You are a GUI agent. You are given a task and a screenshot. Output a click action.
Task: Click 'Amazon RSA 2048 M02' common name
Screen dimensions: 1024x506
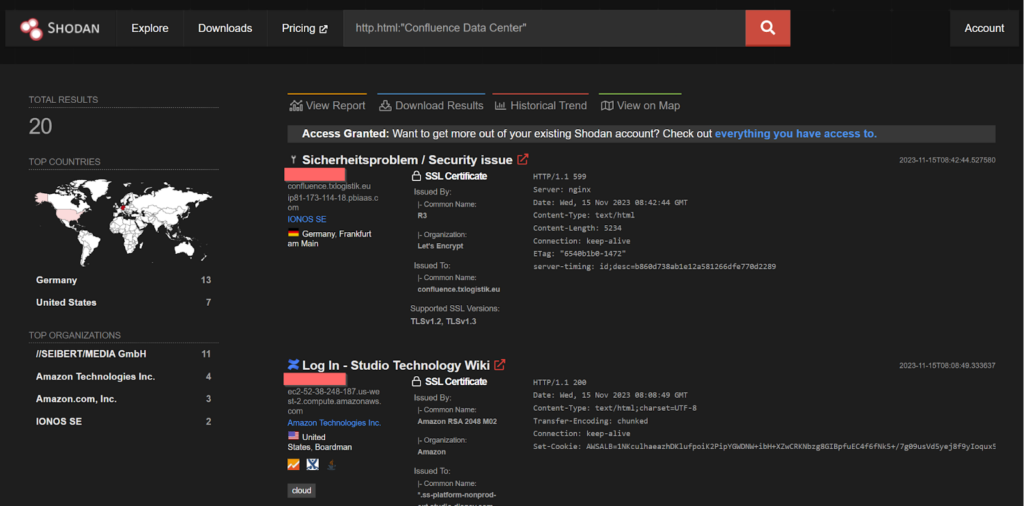[457, 421]
